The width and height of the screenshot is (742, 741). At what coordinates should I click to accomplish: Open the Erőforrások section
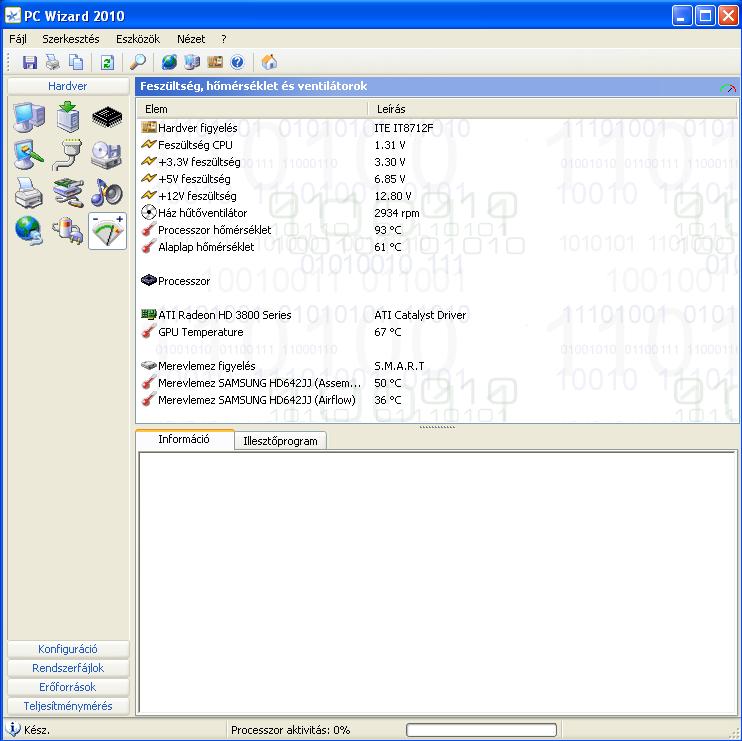point(68,687)
